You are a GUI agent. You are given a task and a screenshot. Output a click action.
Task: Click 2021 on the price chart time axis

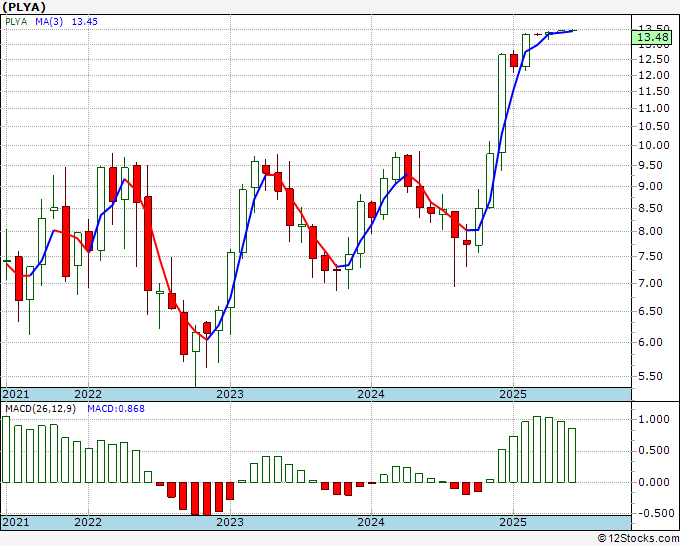tap(16, 394)
